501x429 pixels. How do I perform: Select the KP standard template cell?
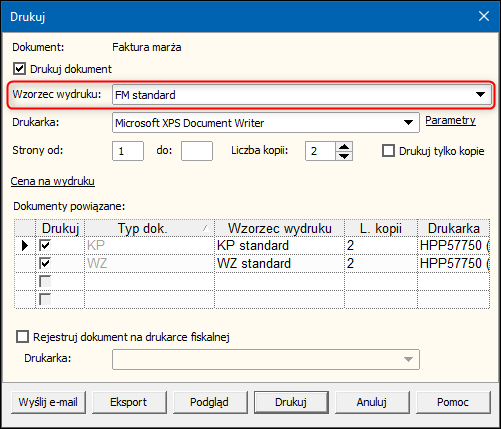pos(279,246)
